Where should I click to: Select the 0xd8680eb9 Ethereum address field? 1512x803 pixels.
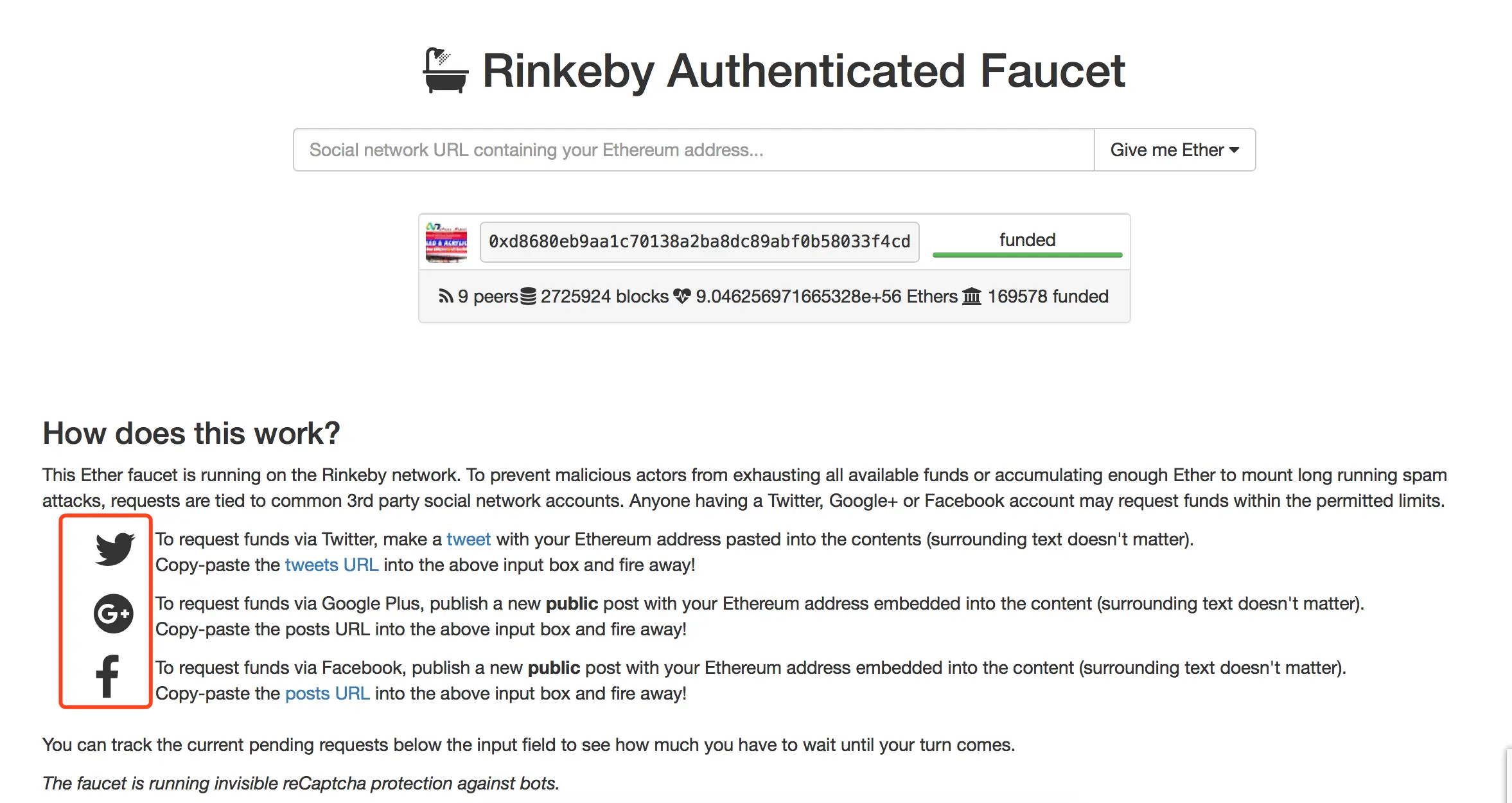[x=699, y=242]
